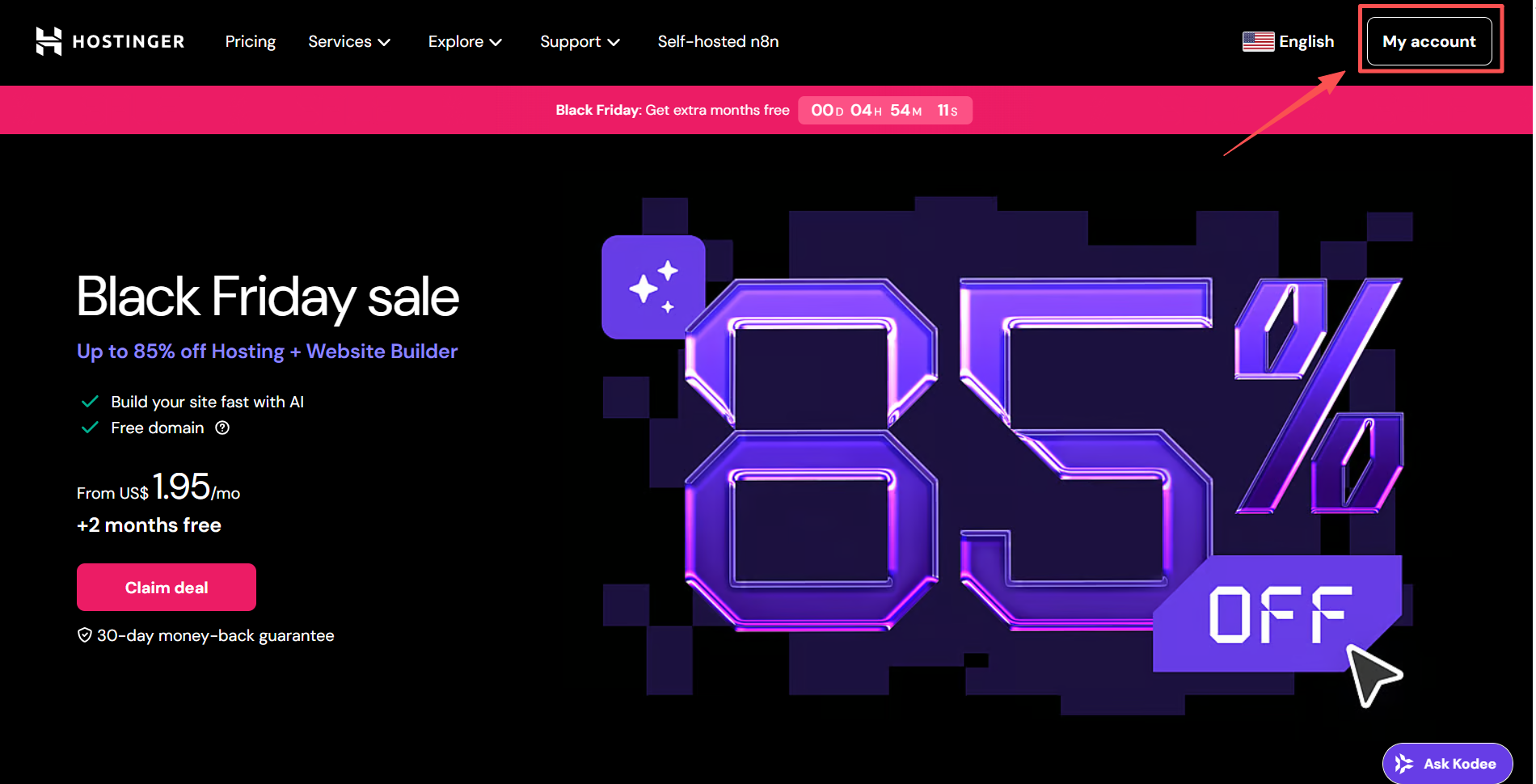This screenshot has width=1536, height=784.
Task: Open My account
Action: (x=1428, y=41)
